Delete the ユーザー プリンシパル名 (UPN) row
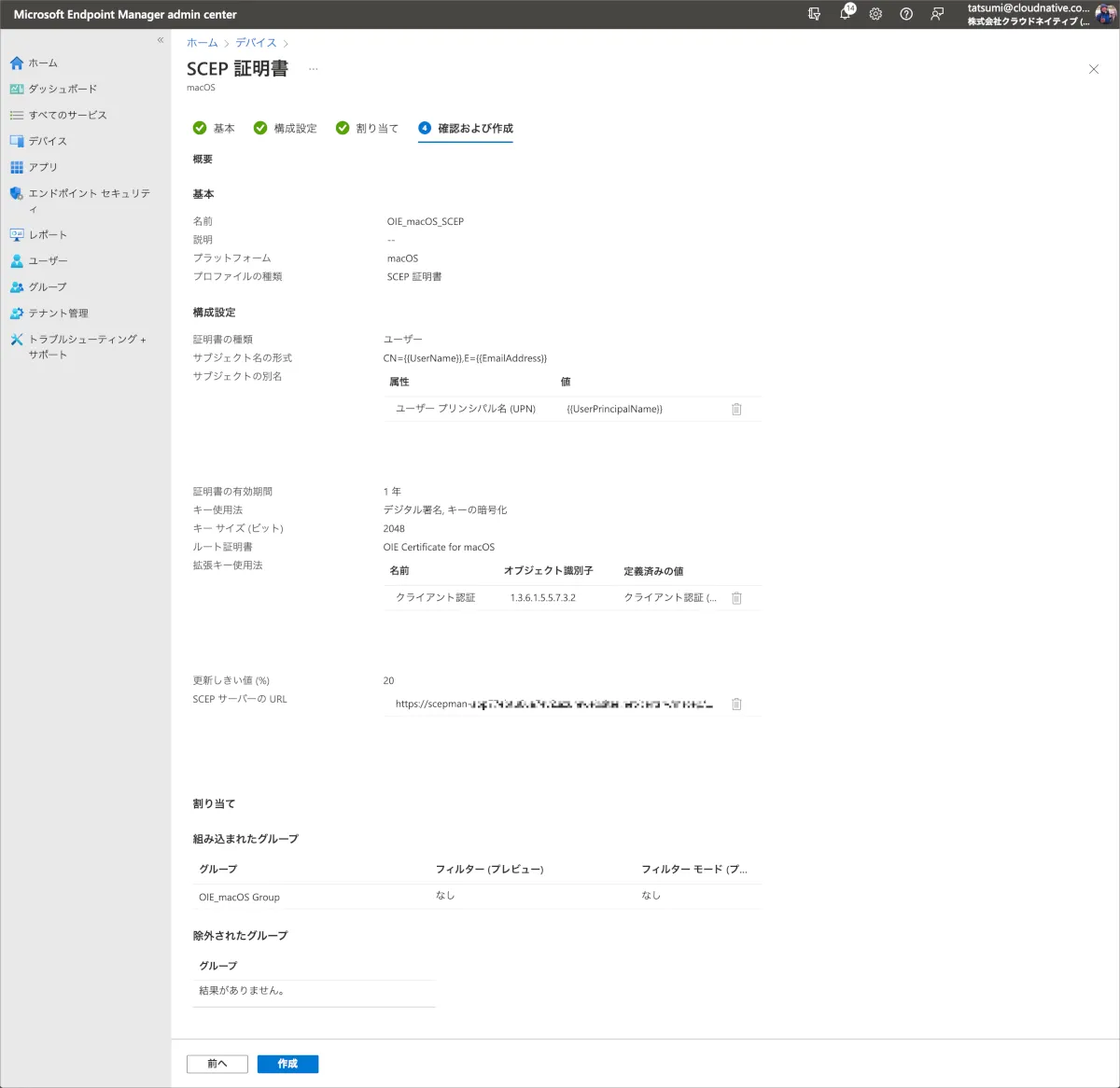Screen dimensions: 1120x1088 point(736,409)
